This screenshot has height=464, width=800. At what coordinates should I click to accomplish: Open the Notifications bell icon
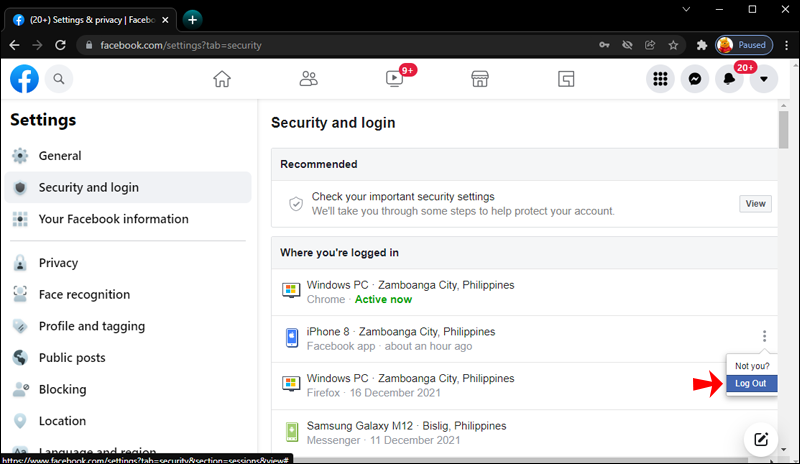click(x=729, y=79)
